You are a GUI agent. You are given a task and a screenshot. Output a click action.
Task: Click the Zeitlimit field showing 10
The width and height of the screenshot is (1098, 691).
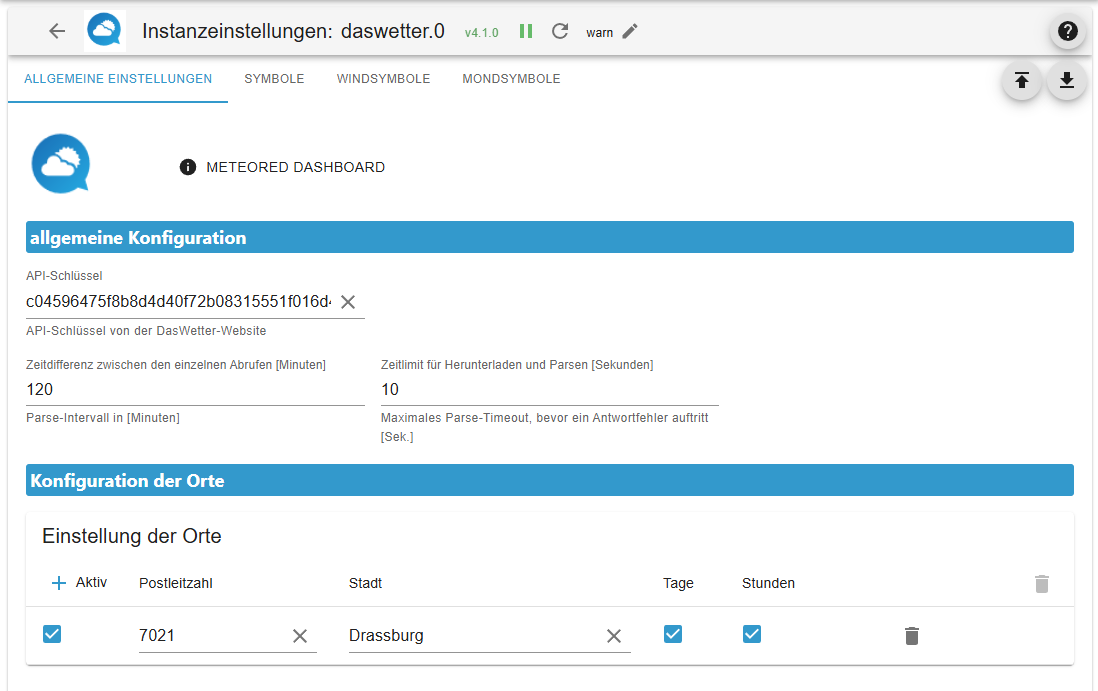[x=550, y=389]
